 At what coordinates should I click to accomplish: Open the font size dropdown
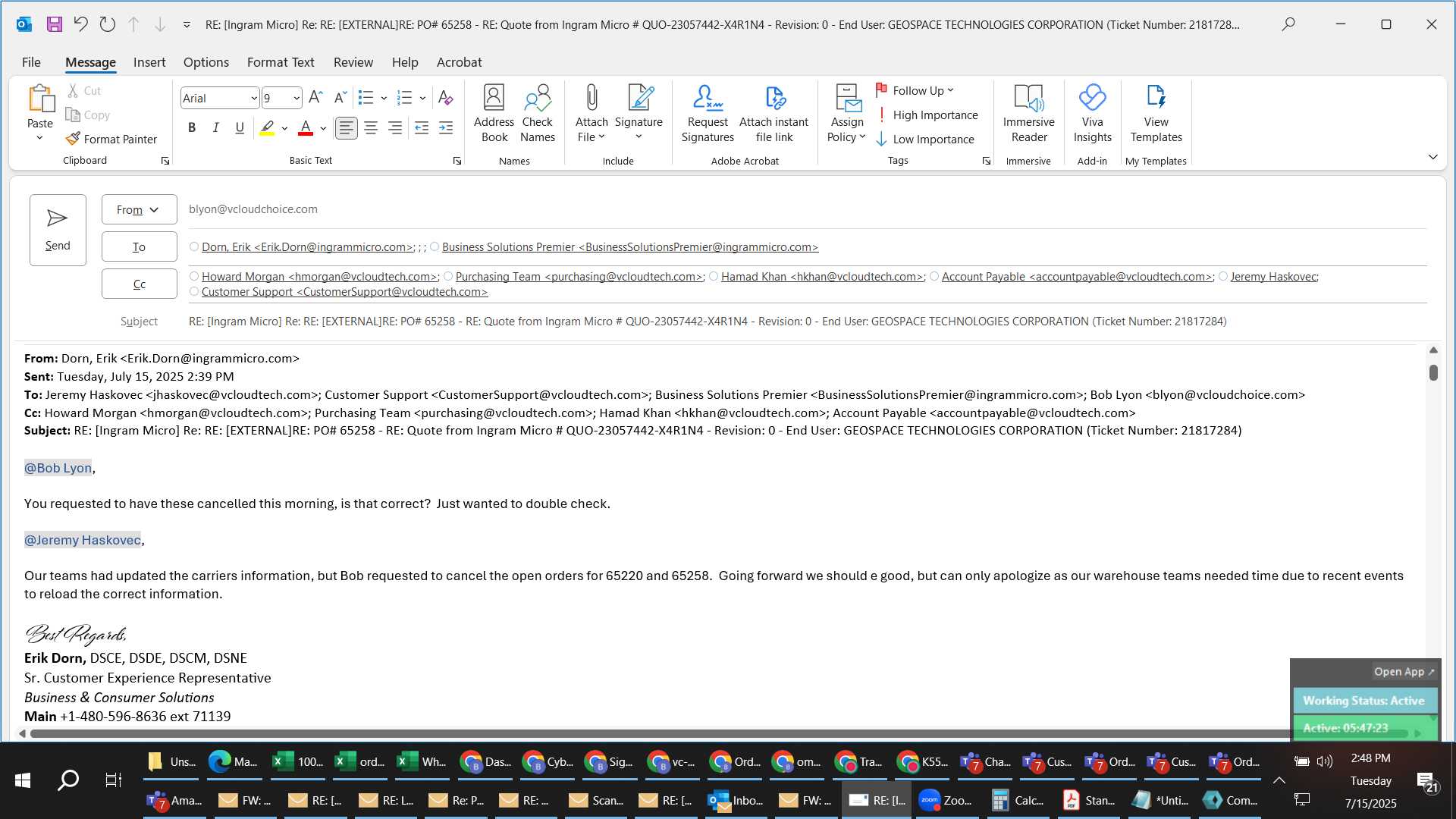[296, 98]
